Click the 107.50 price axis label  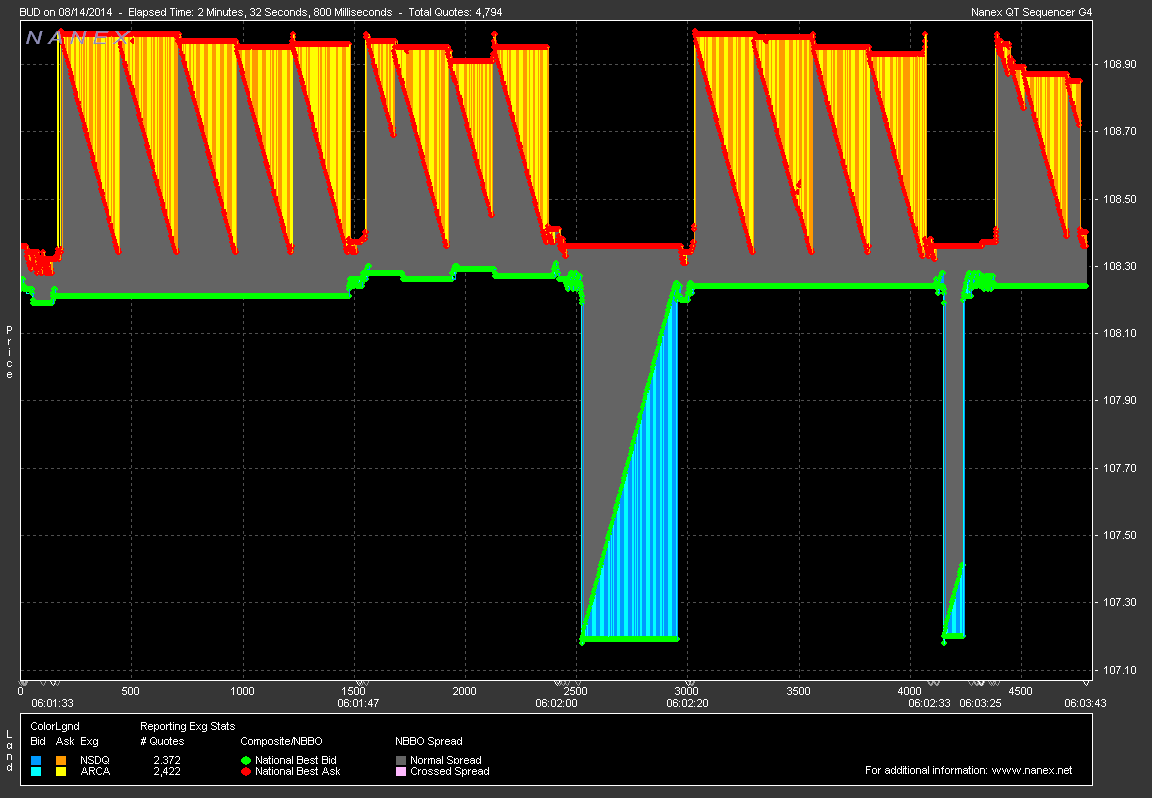pos(1120,536)
